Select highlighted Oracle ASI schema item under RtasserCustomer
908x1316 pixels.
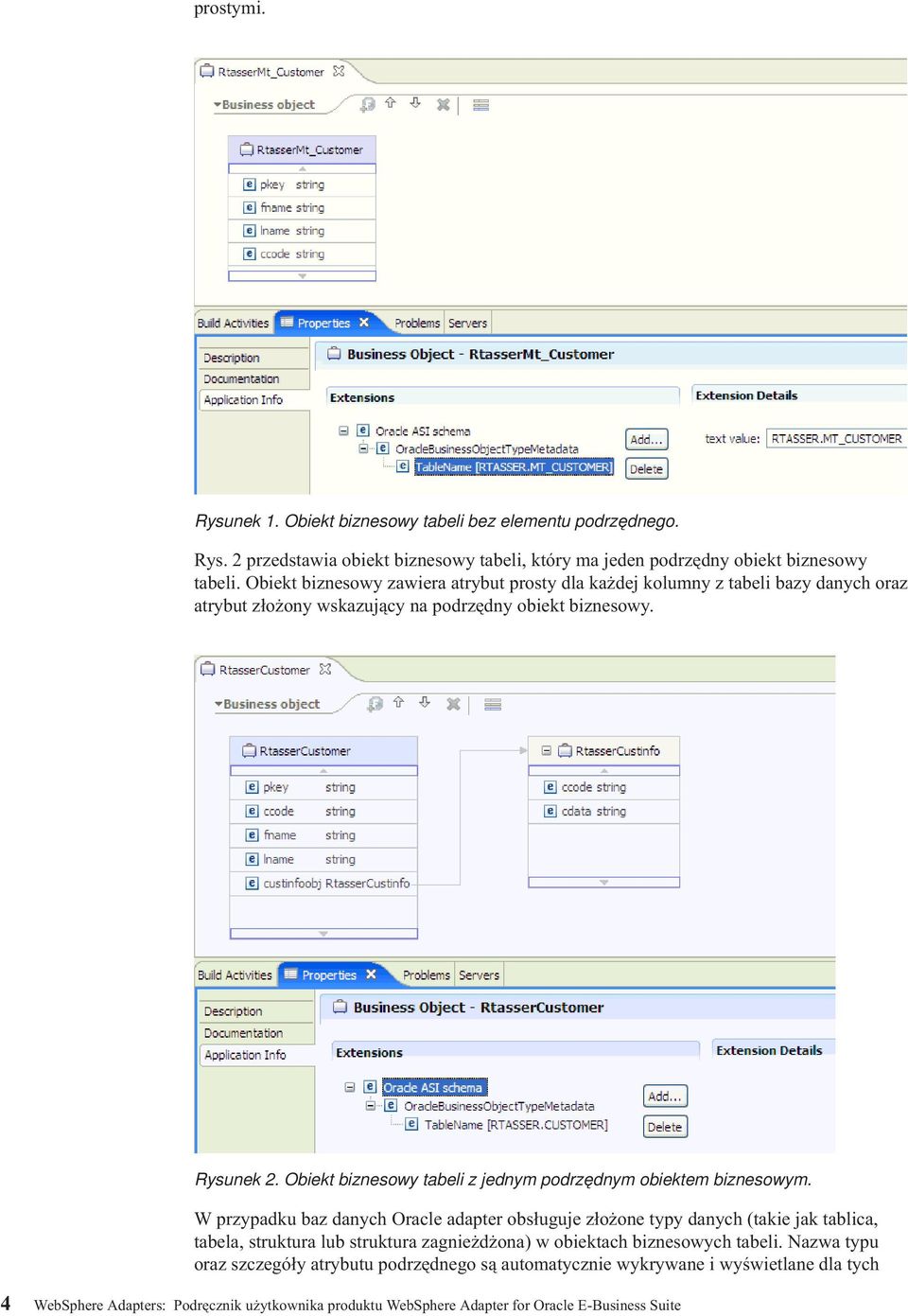click(x=434, y=1087)
